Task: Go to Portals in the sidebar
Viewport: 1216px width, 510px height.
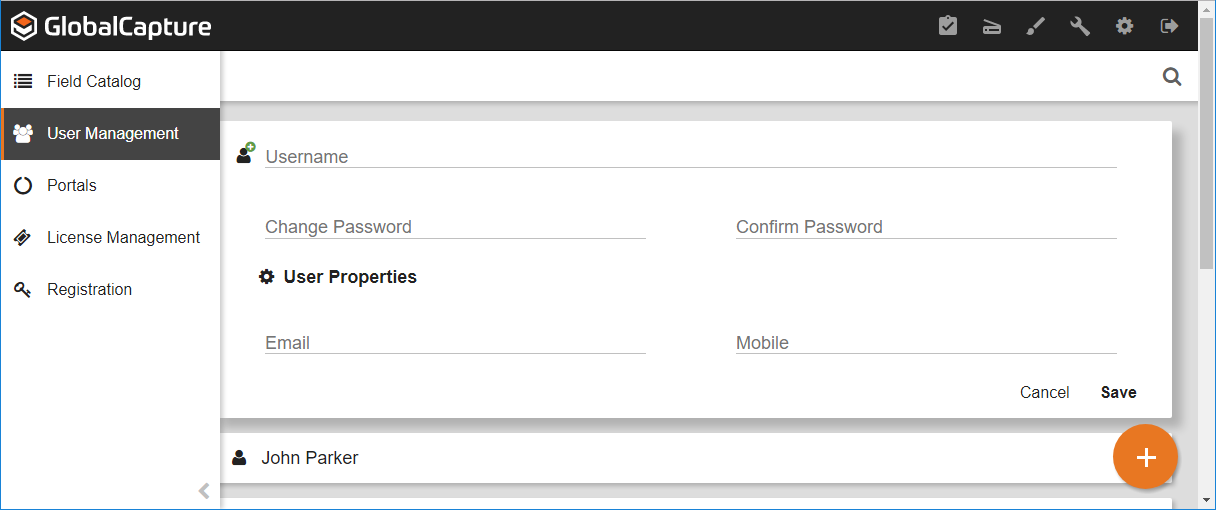Action: coord(72,185)
